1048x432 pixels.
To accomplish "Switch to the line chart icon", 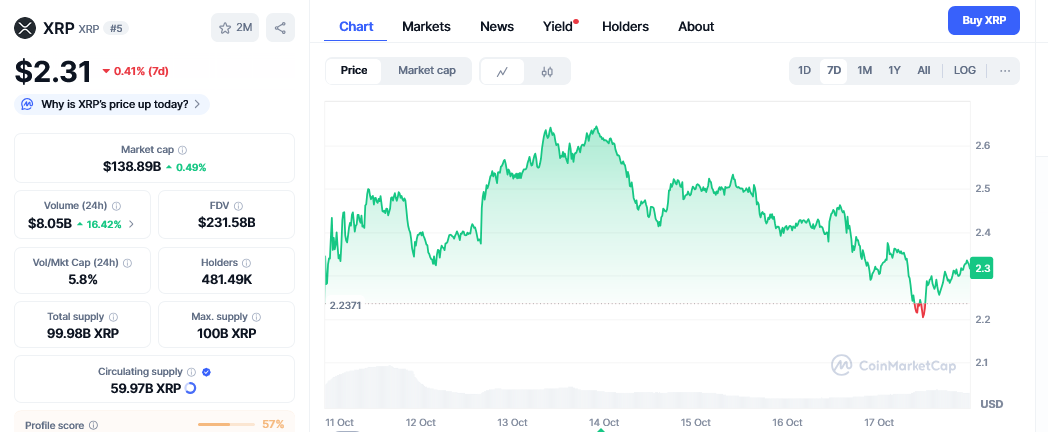I will click(503, 71).
